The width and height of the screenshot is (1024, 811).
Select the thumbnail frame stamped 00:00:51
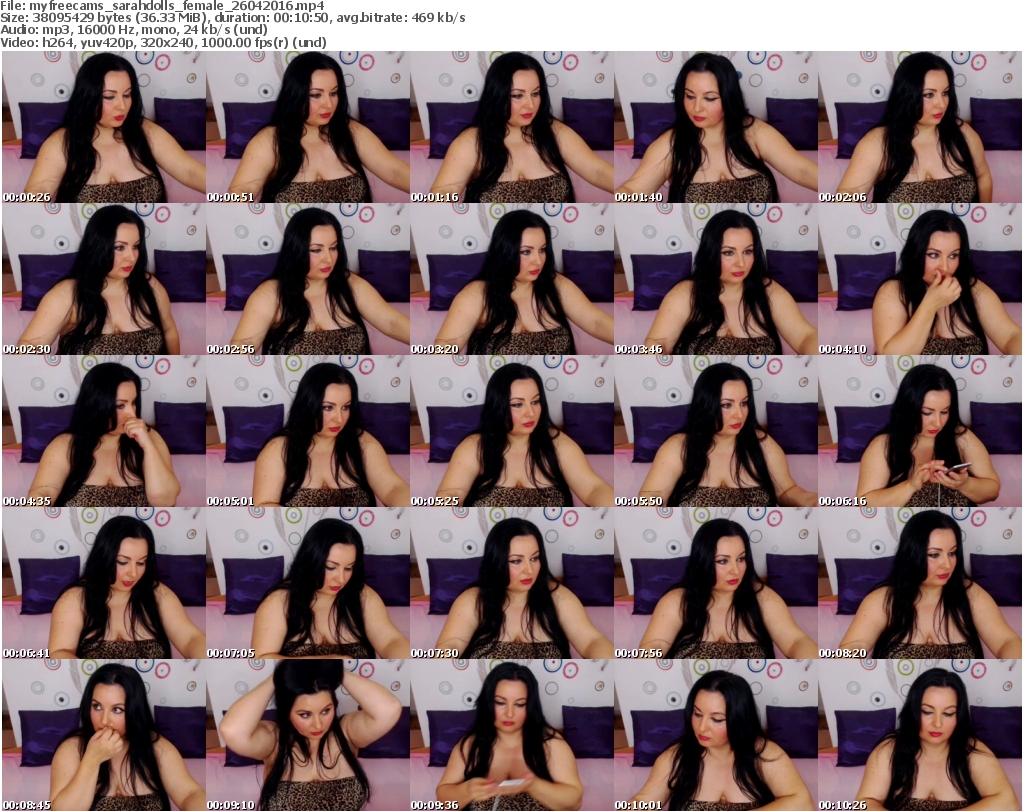pyautogui.click(x=308, y=127)
